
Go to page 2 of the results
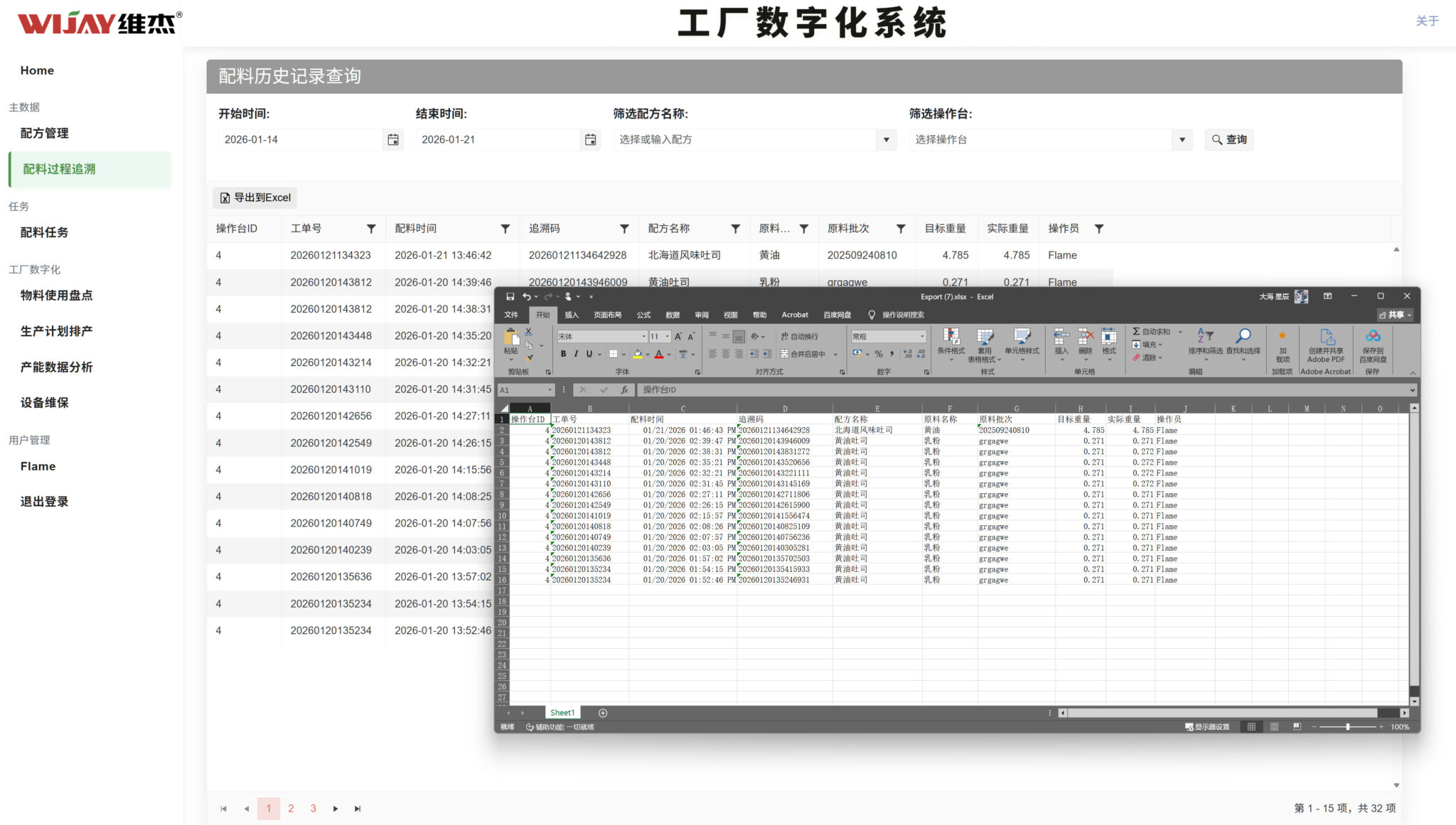pyautogui.click(x=291, y=809)
